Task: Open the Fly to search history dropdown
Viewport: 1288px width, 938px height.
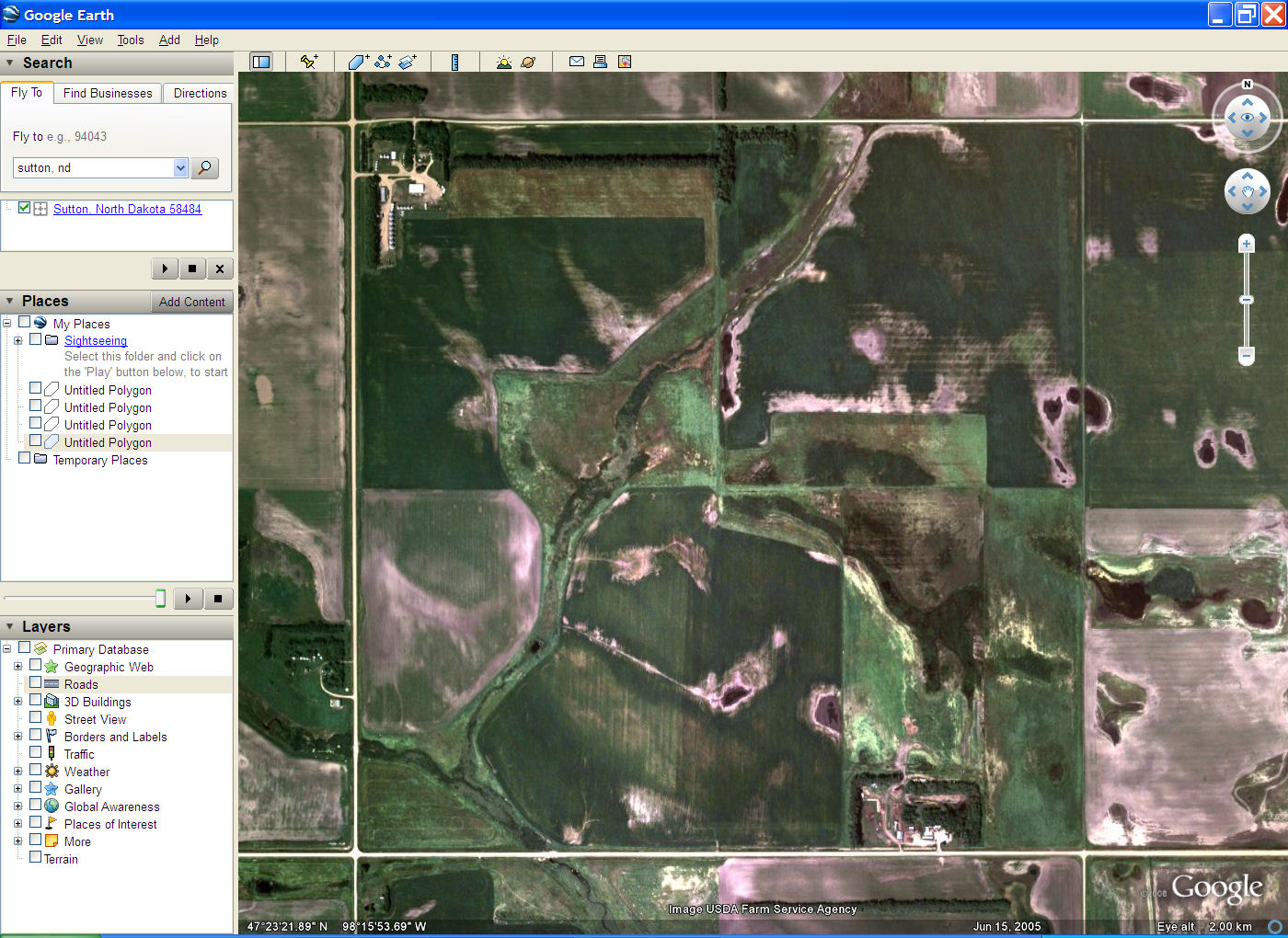Action: 180,167
